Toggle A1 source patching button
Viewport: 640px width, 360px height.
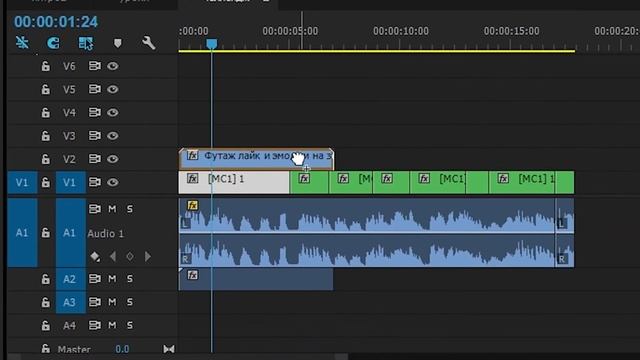pos(22,233)
